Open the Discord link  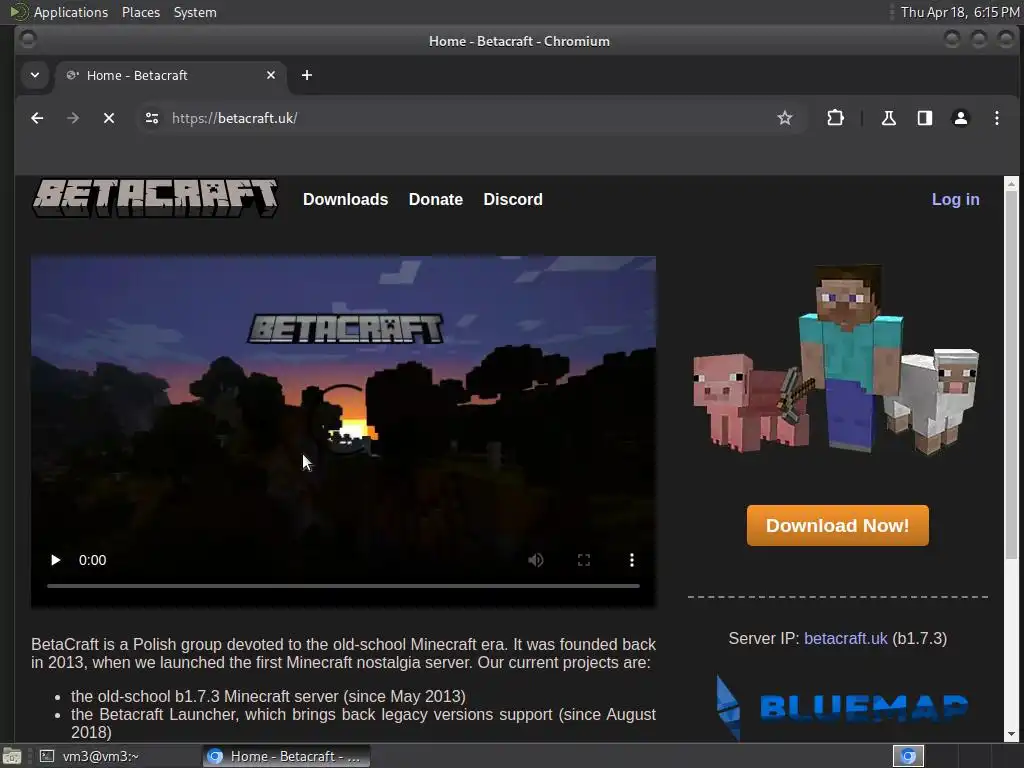click(513, 199)
